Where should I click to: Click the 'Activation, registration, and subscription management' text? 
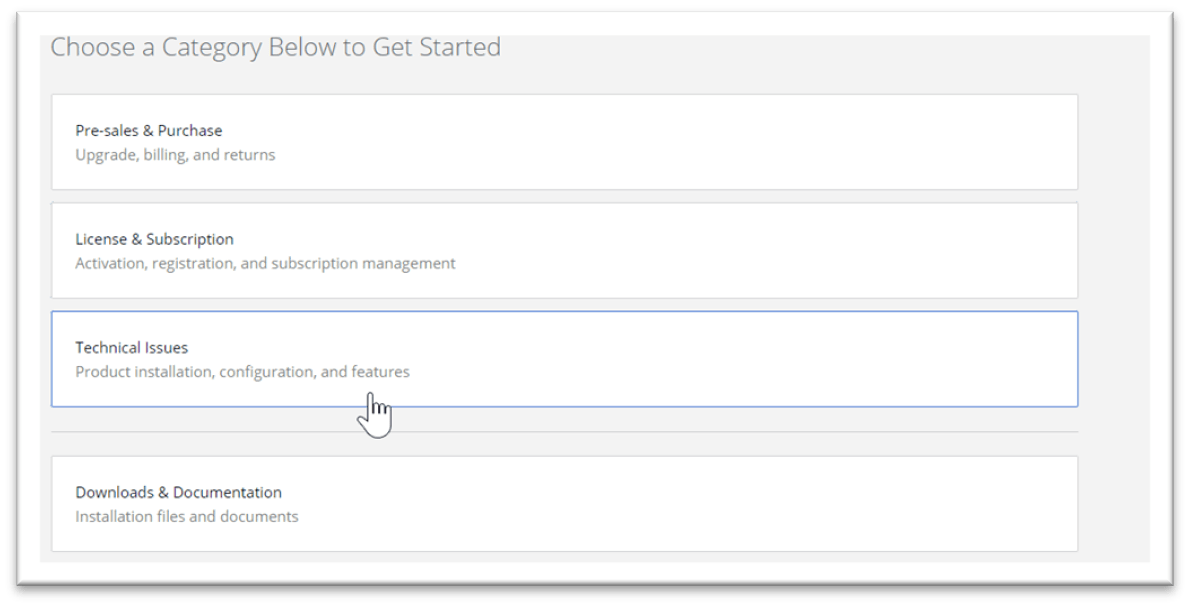tap(266, 263)
